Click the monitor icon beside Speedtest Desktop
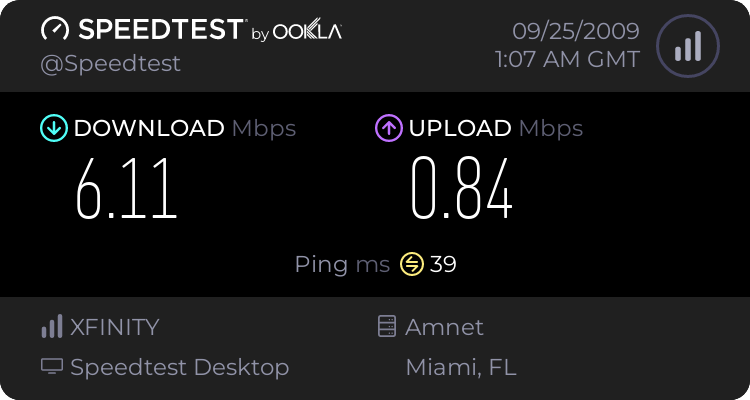The image size is (750, 400). [x=52, y=366]
